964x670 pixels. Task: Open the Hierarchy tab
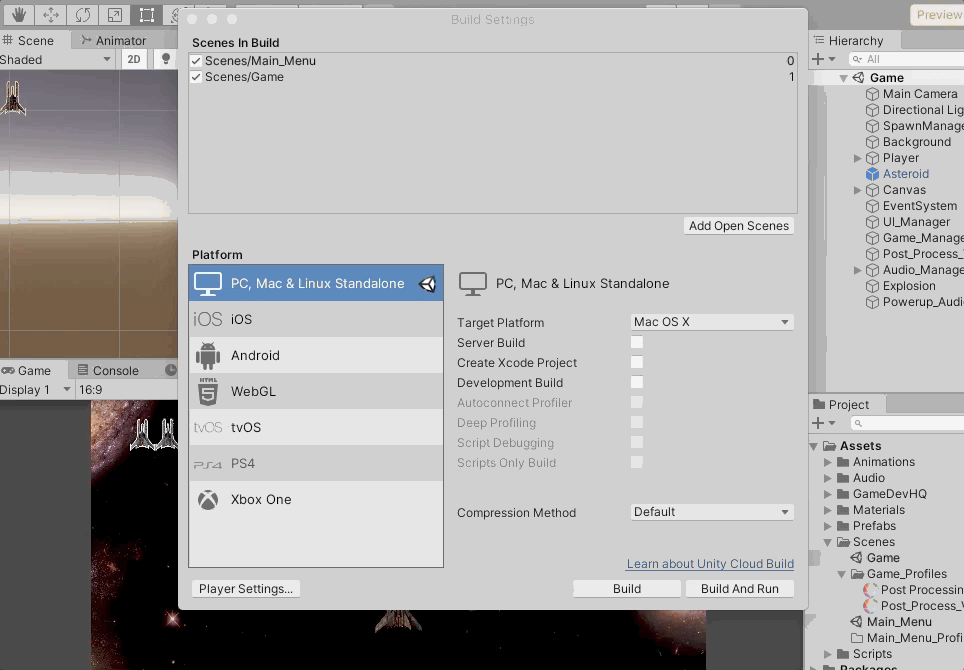(855, 41)
